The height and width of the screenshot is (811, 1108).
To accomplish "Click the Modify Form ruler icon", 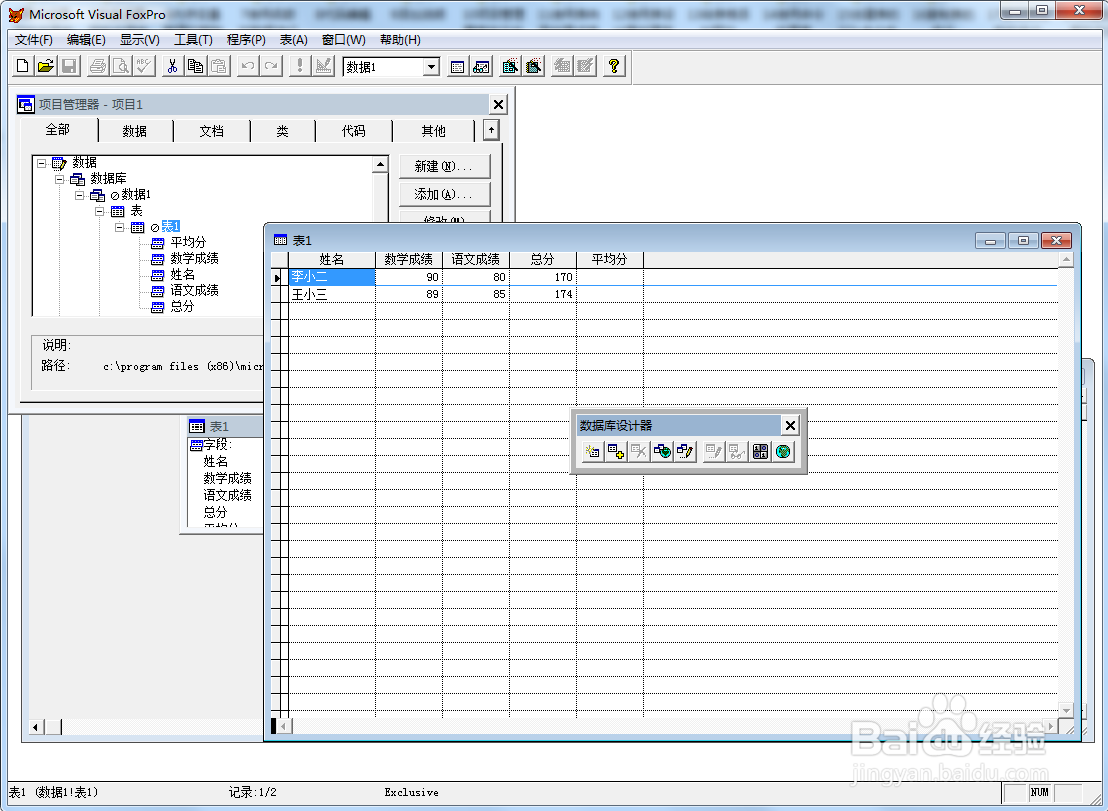I will coord(323,66).
